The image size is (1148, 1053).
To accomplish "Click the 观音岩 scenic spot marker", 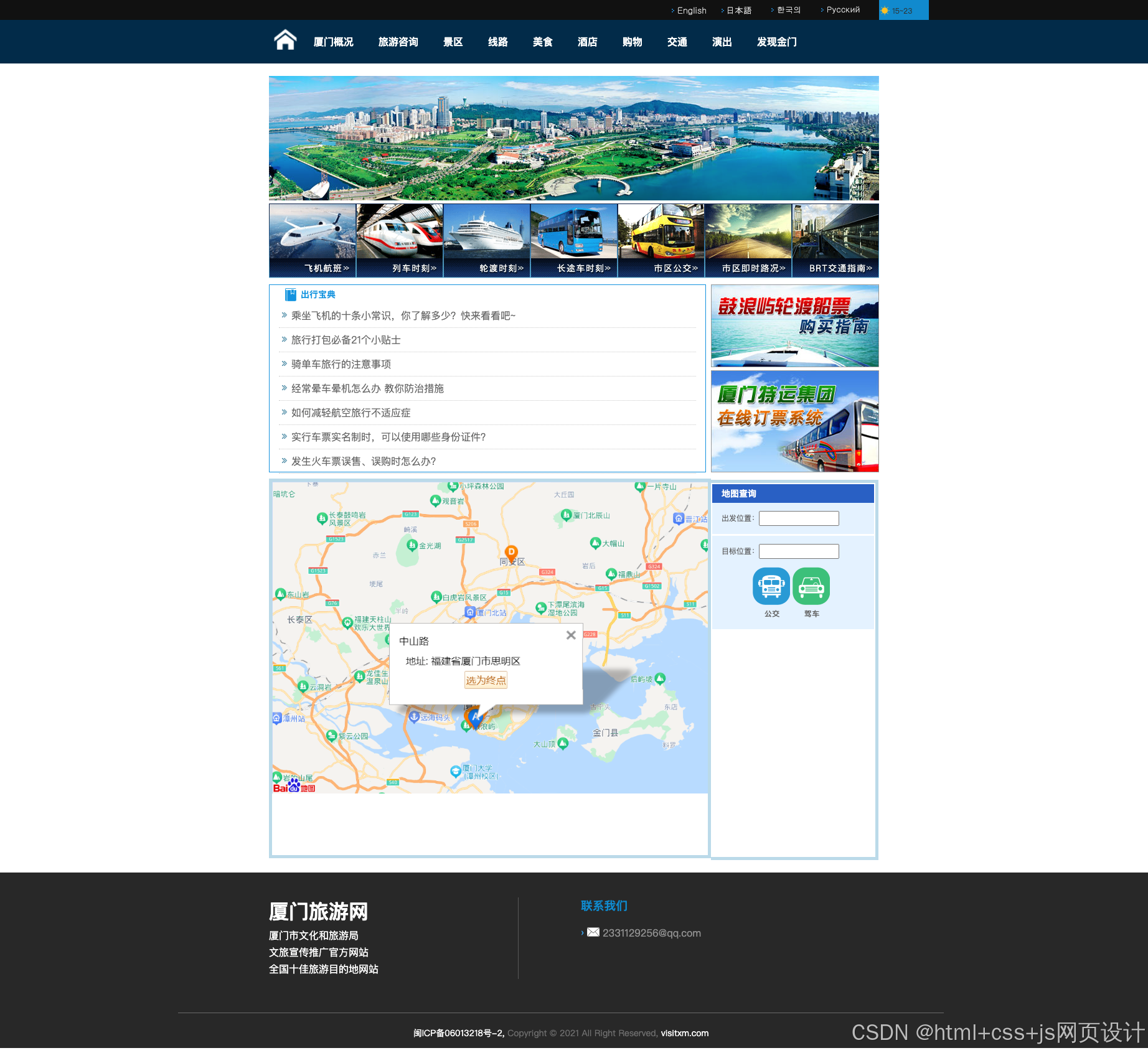I will (436, 500).
